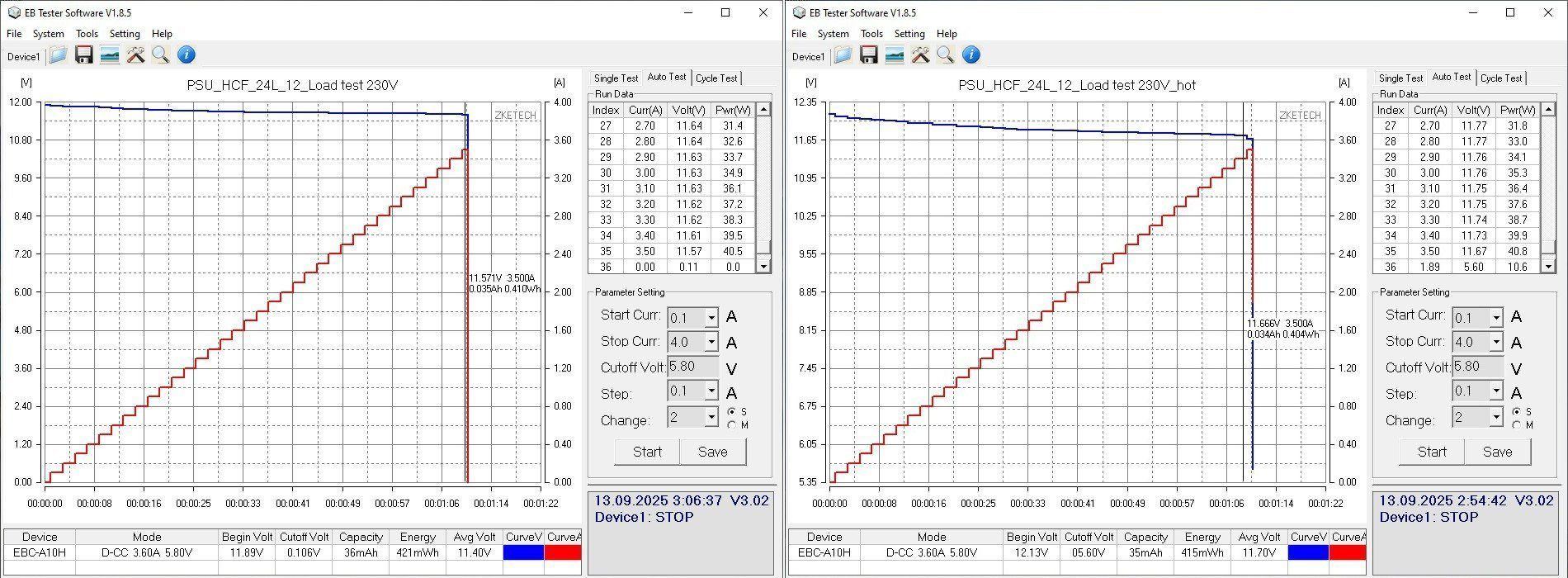Expand the Start Curr dropdown in left window

tap(711, 318)
